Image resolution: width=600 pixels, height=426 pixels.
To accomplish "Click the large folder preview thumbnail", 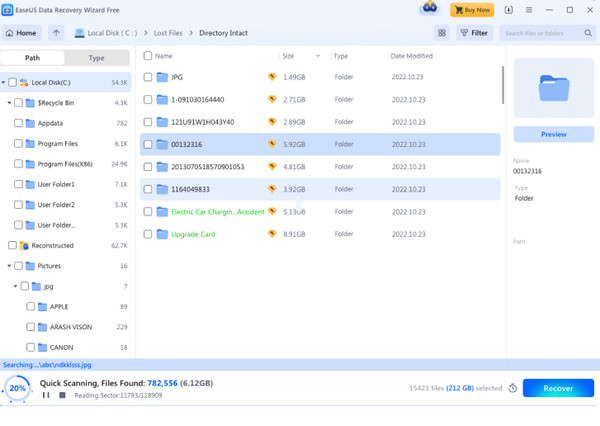I will tap(553, 88).
